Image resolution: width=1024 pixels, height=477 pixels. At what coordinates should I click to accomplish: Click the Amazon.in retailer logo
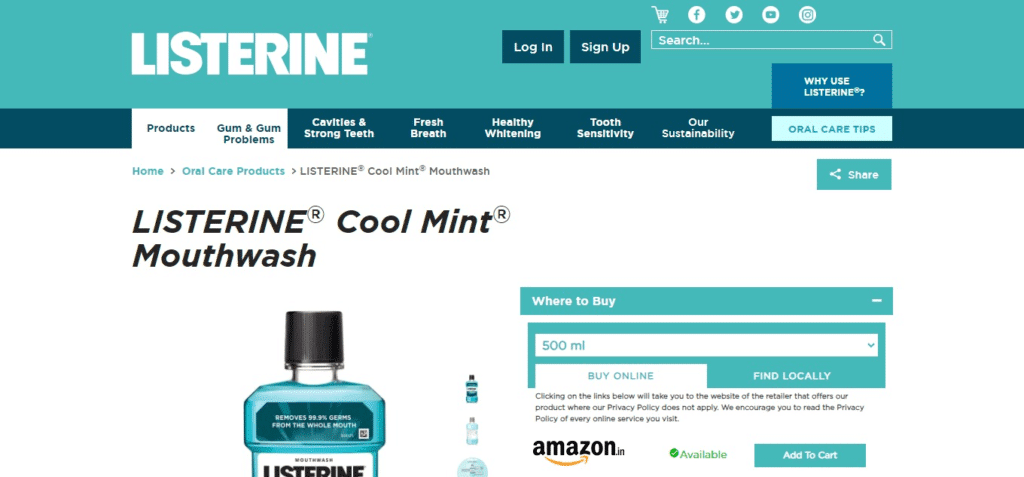coord(579,452)
